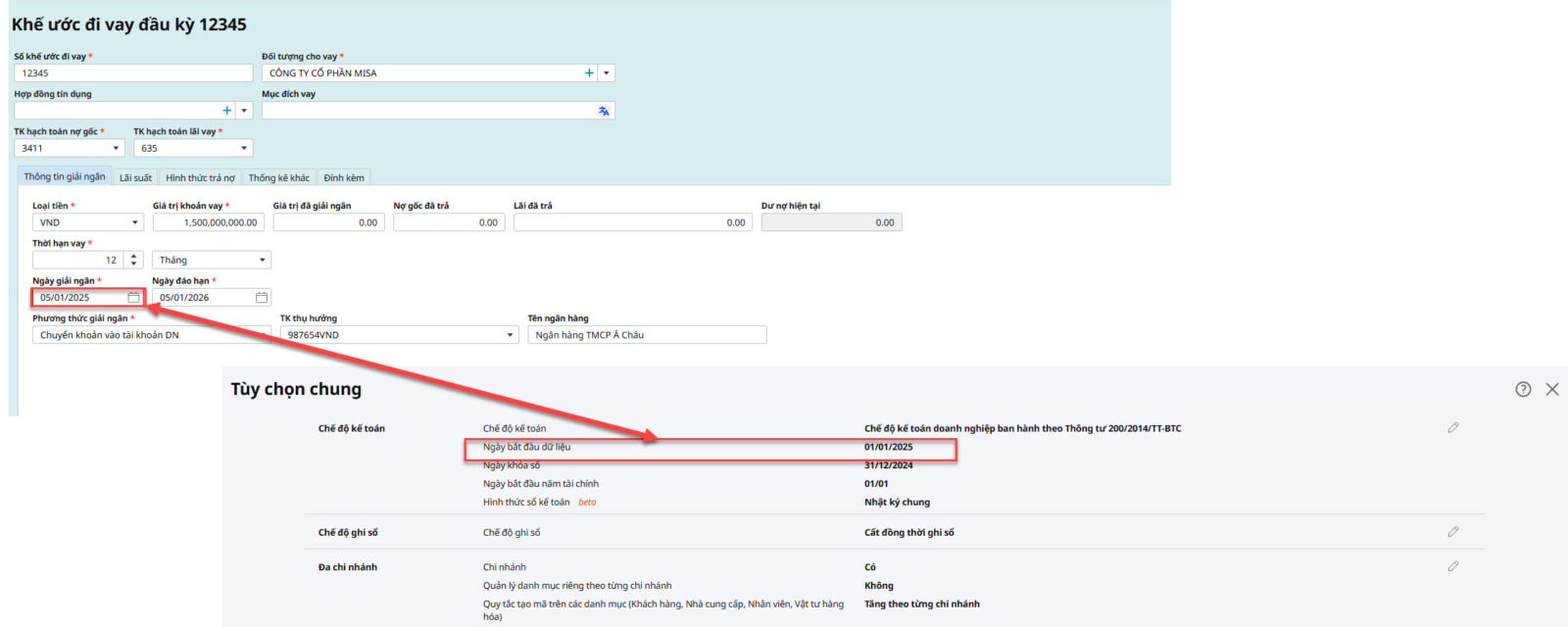Click the plus icon in Hợp đồng tín dụng
The height and width of the screenshot is (627, 1568).
pos(227,111)
